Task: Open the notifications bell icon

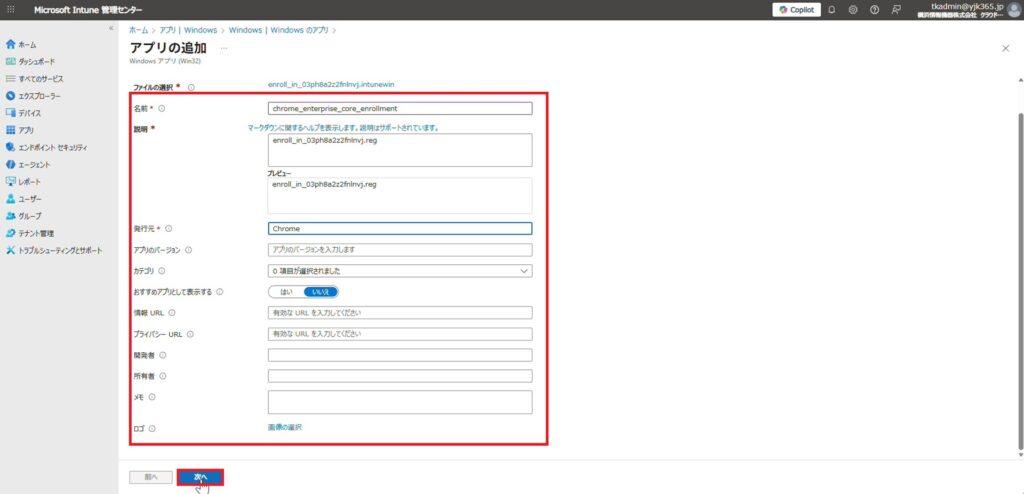Action: coord(831,9)
